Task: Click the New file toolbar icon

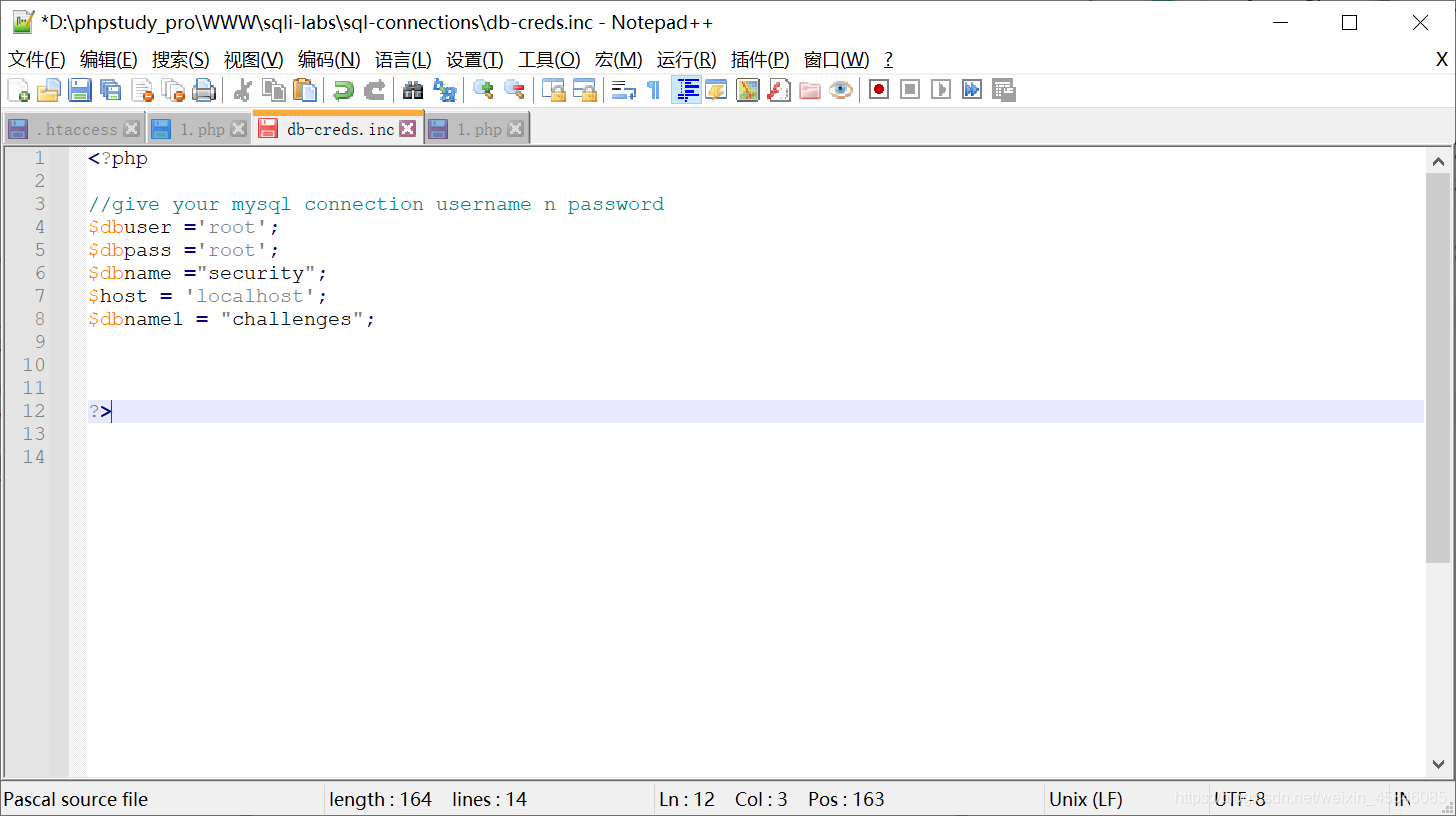Action: pyautogui.click(x=18, y=90)
